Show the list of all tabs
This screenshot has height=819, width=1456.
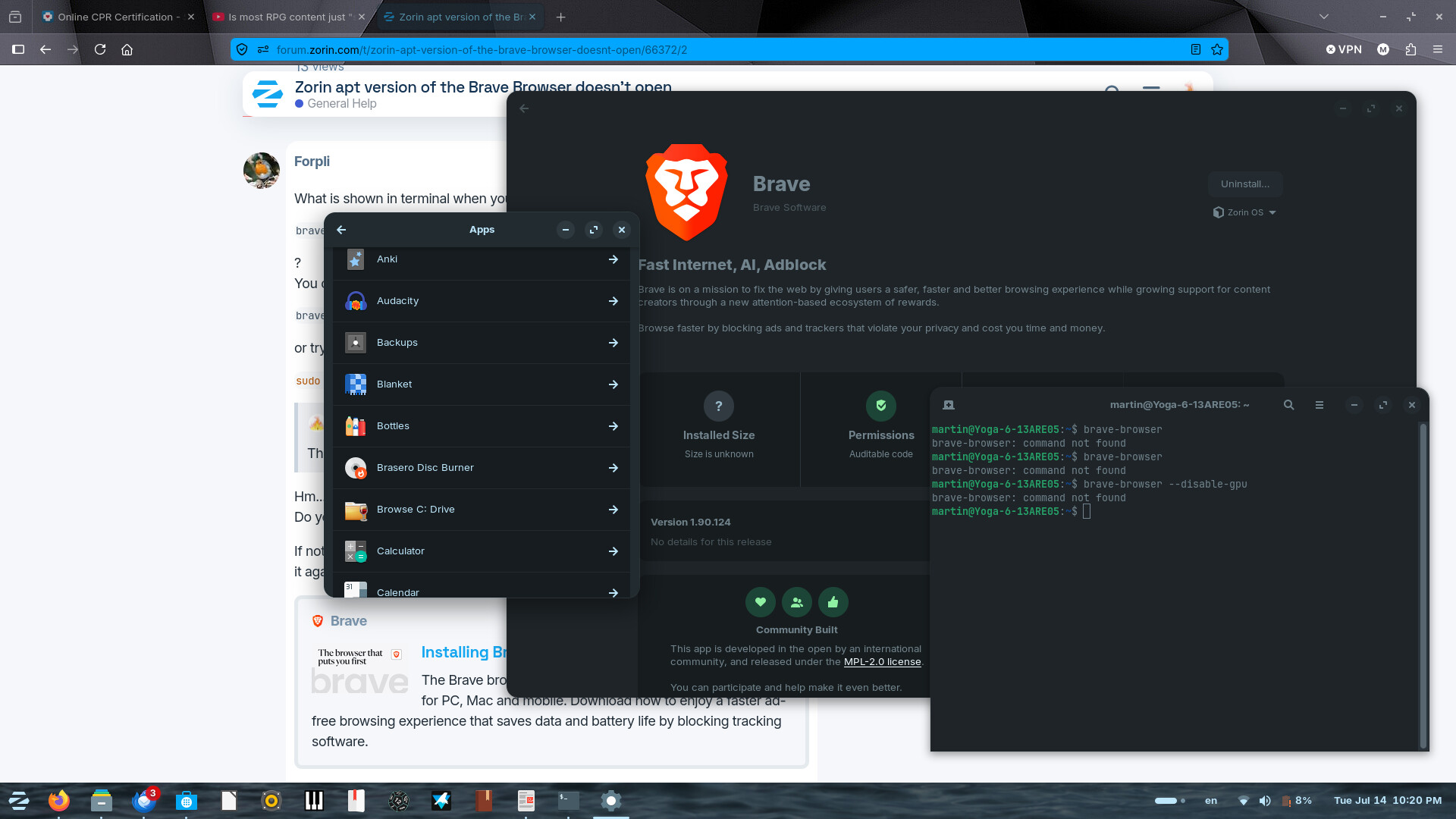click(x=1324, y=17)
